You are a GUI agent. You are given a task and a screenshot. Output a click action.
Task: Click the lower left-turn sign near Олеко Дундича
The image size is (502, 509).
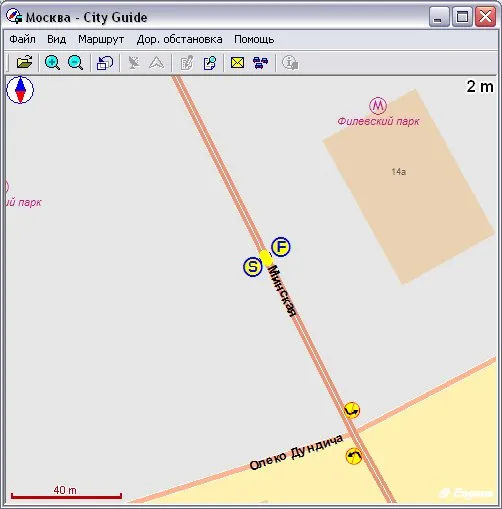pos(354,456)
